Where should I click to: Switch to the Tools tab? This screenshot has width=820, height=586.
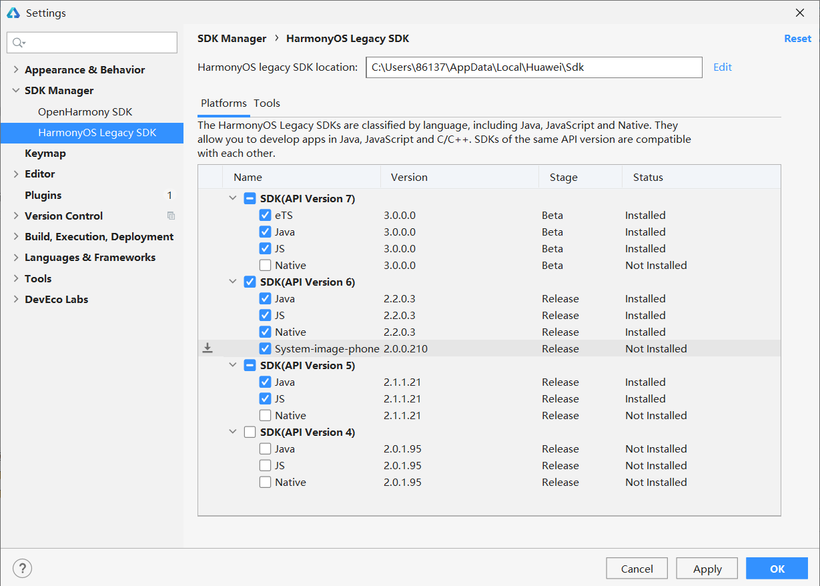click(x=267, y=104)
